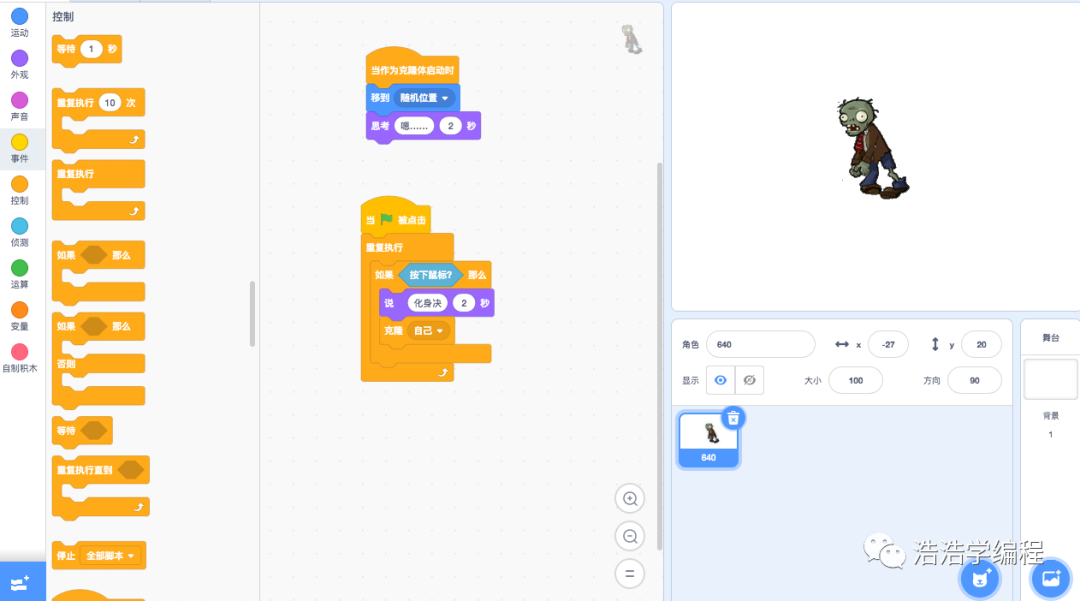This screenshot has width=1080, height=601.
Task: Click the 重复执行直到 palette block
Action: pyautogui.click(x=101, y=487)
